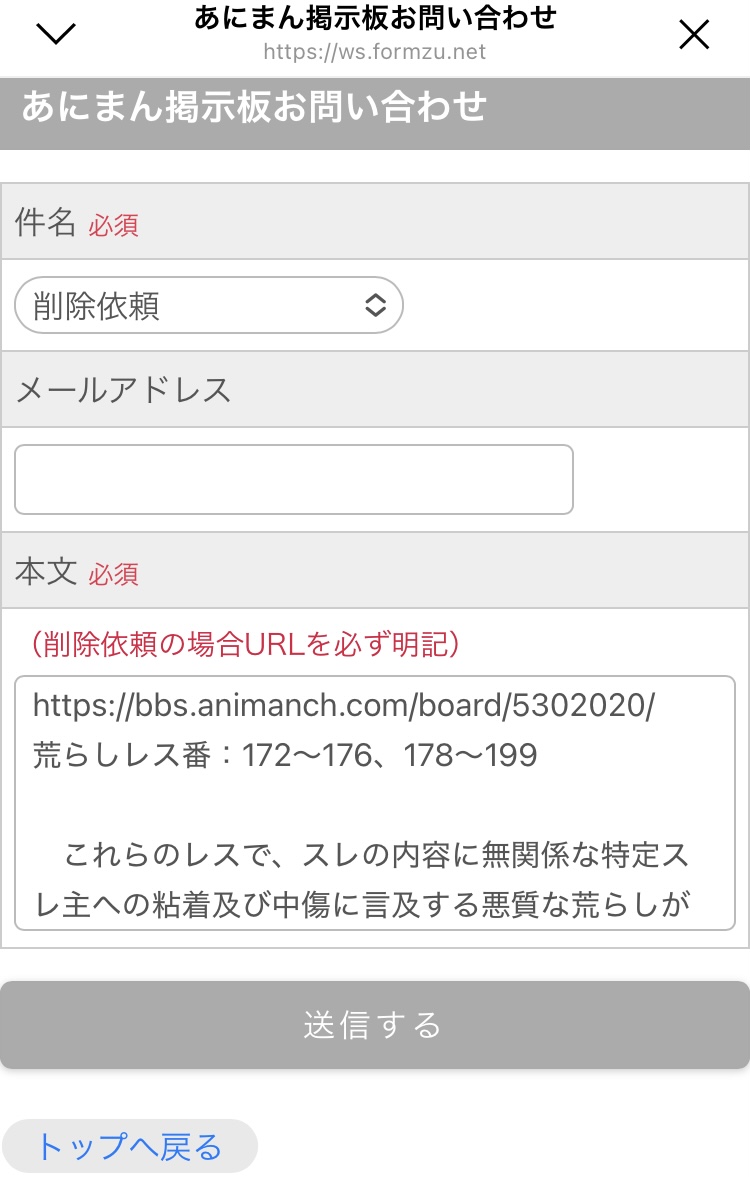Screen dimensions: 750x1177
Task: Close the browser with the X icon
Action: (693, 35)
